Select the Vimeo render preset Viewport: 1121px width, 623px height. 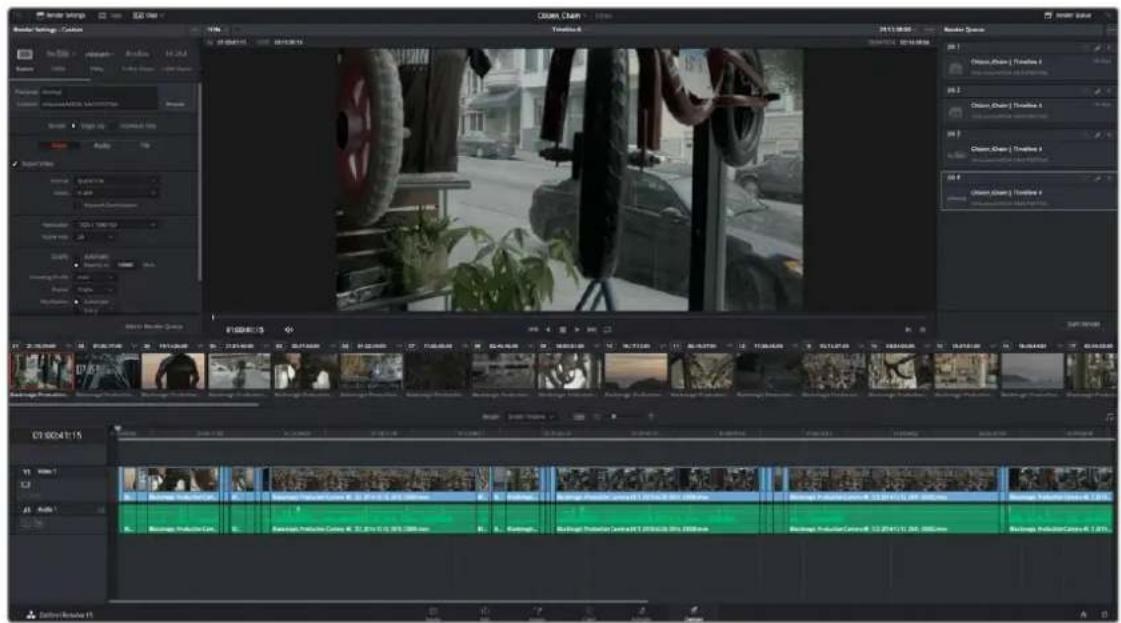coord(97,59)
